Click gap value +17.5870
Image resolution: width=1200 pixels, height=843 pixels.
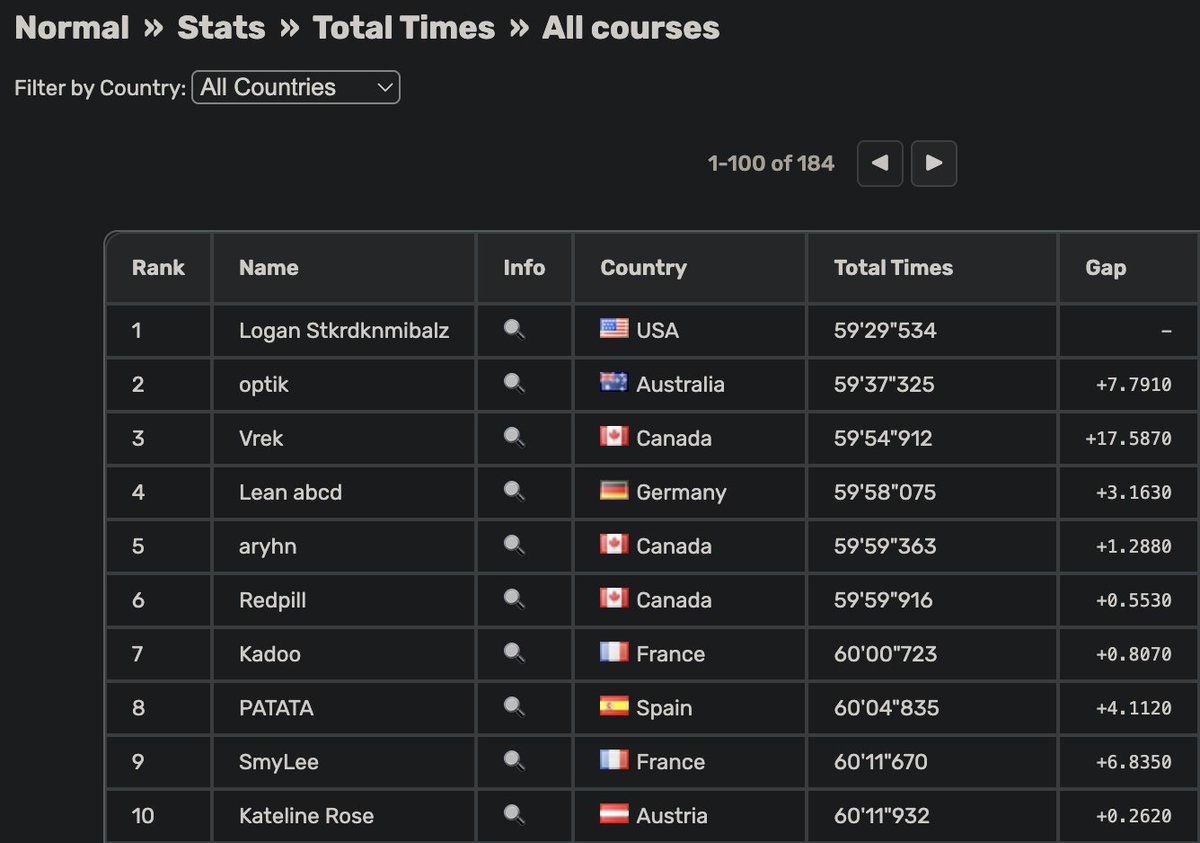point(1128,438)
